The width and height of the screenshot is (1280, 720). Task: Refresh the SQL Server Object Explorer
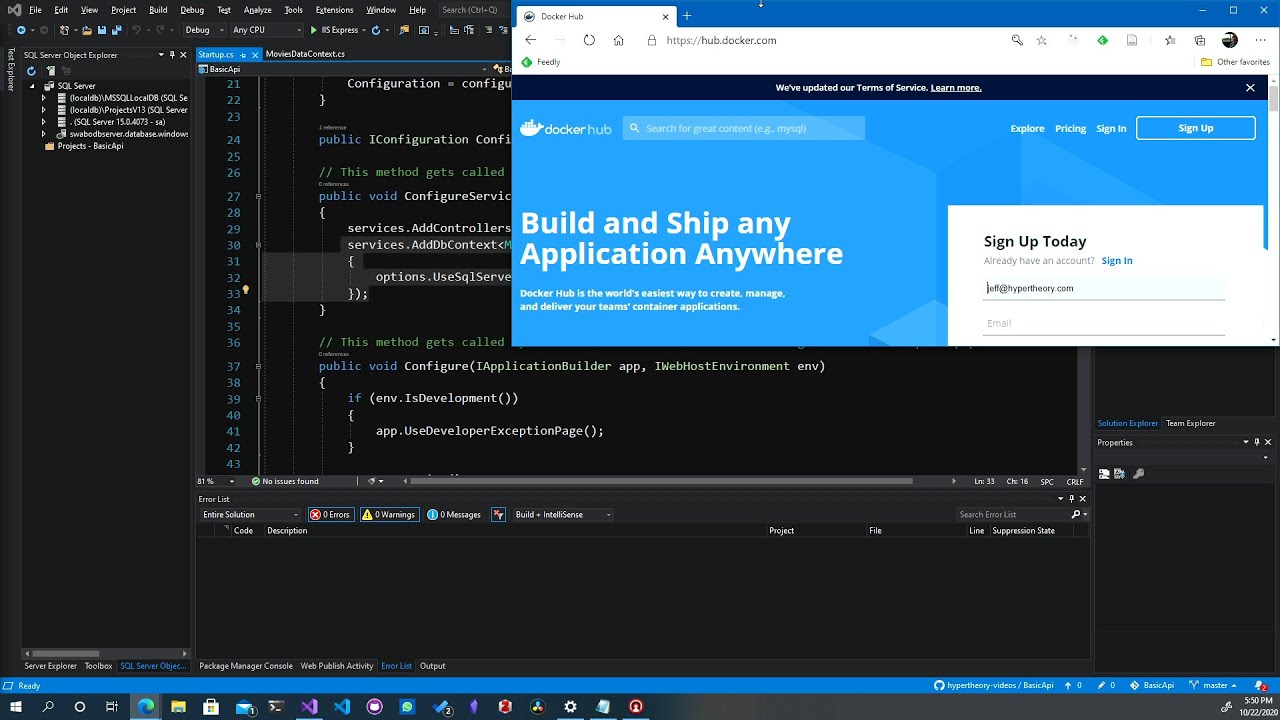click(x=31, y=71)
